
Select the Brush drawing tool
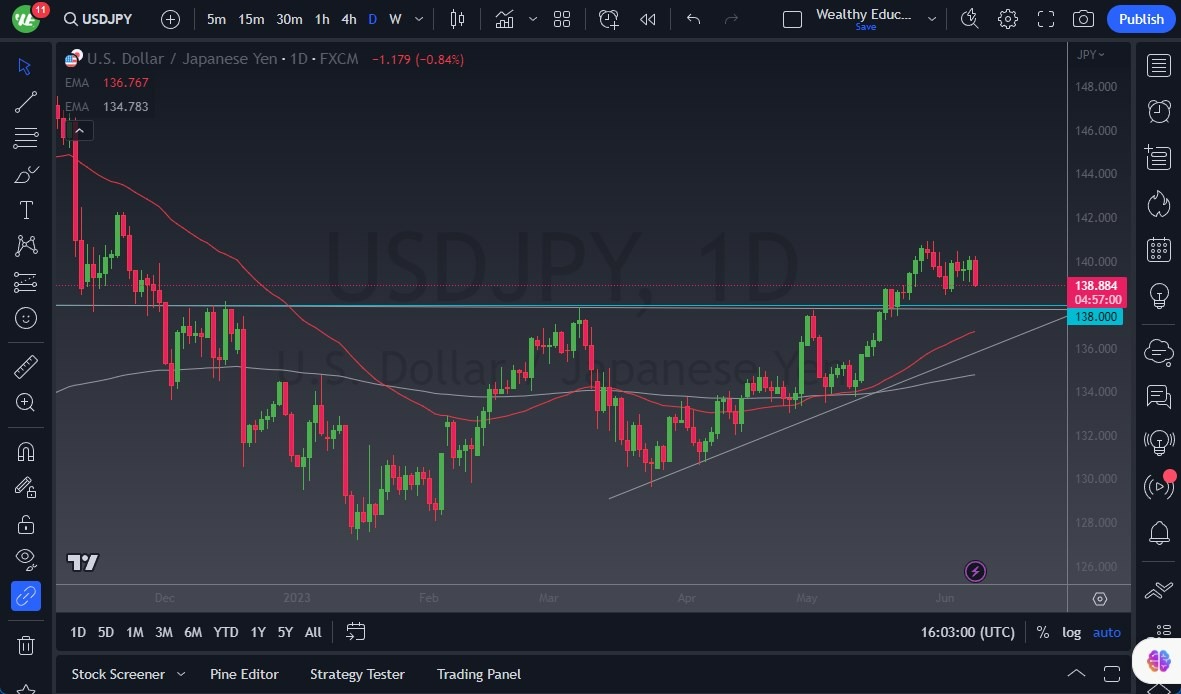click(25, 173)
